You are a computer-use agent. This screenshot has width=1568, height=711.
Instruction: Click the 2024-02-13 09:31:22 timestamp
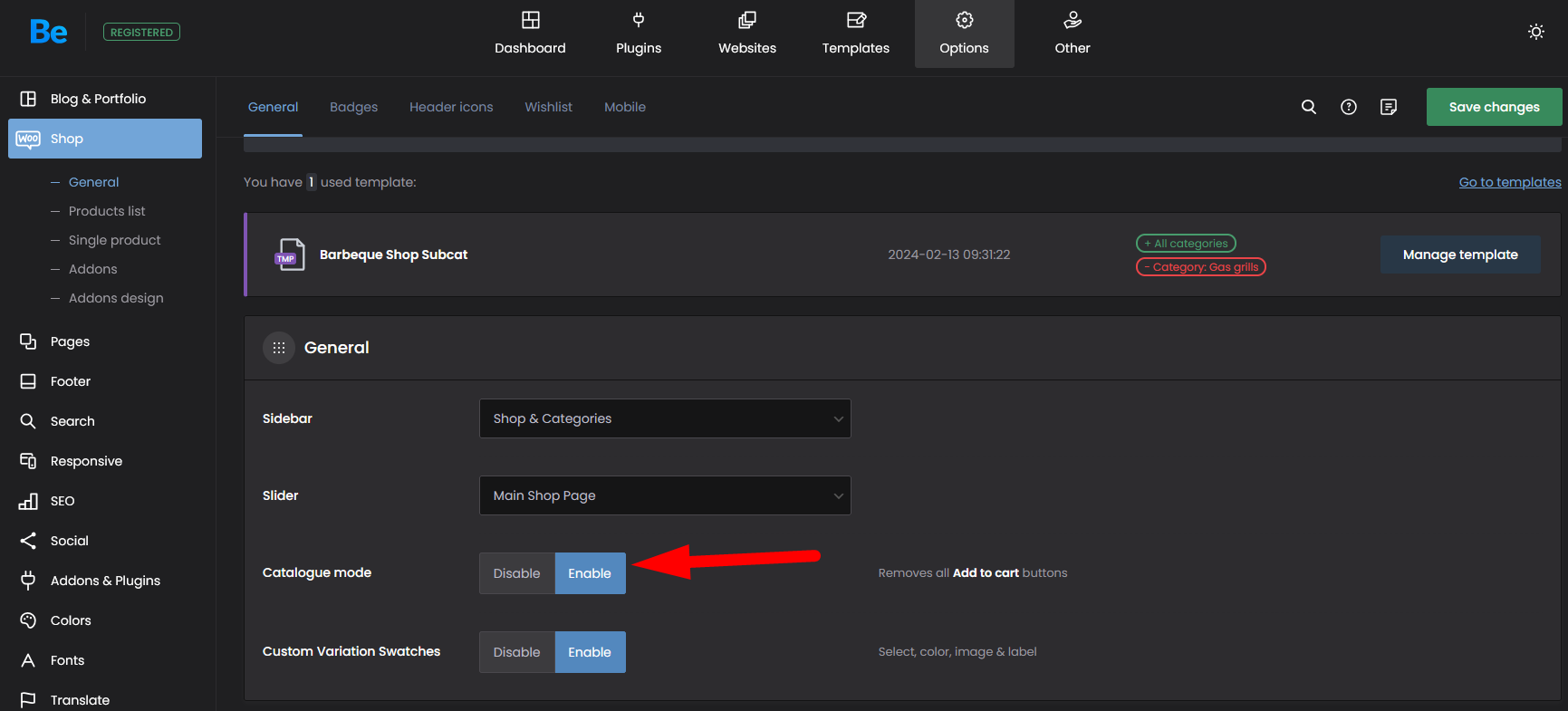pos(949,255)
